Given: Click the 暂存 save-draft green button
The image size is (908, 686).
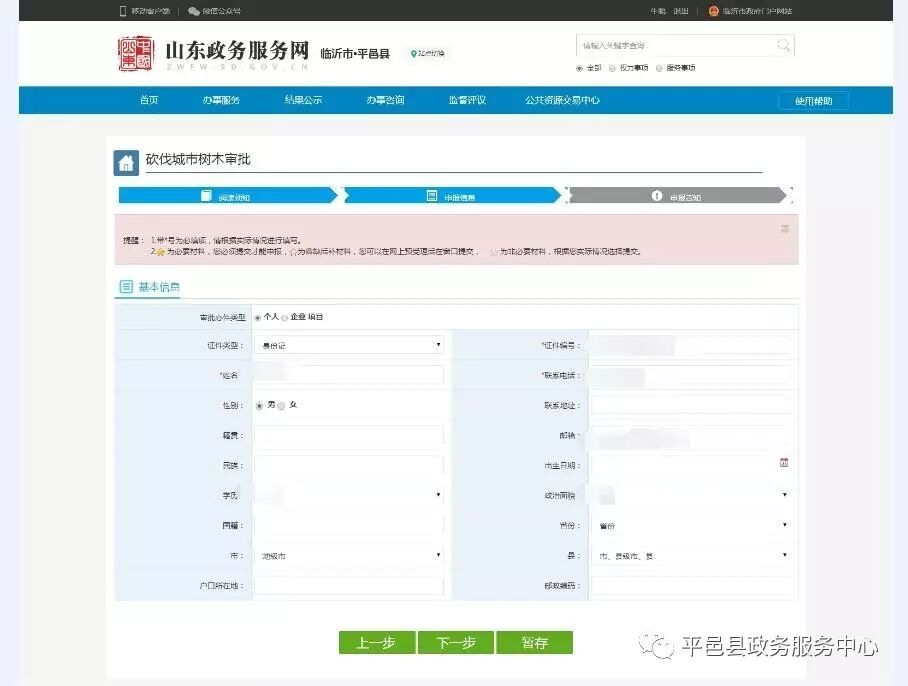Looking at the screenshot, I should point(535,642).
